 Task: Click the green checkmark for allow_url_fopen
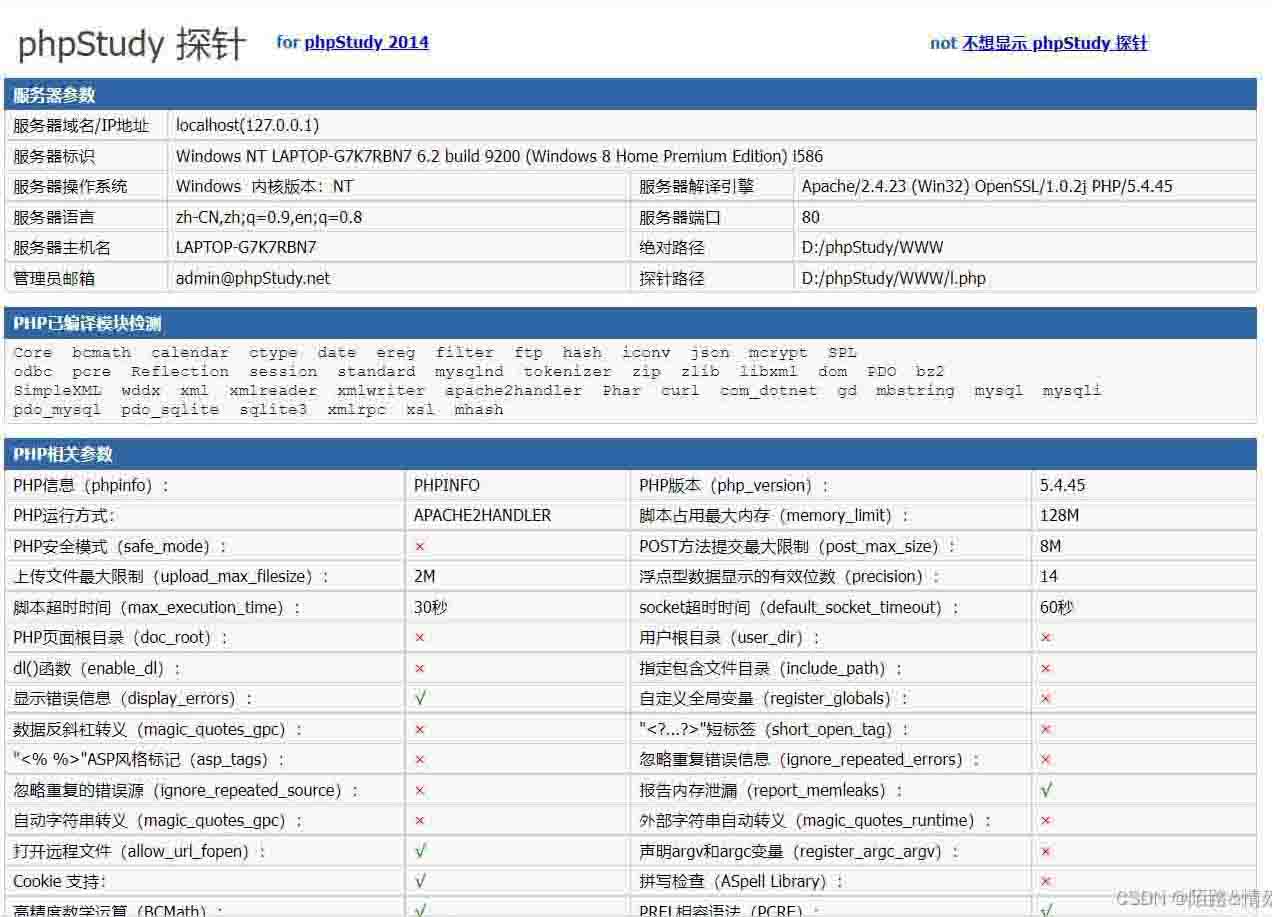pos(420,850)
